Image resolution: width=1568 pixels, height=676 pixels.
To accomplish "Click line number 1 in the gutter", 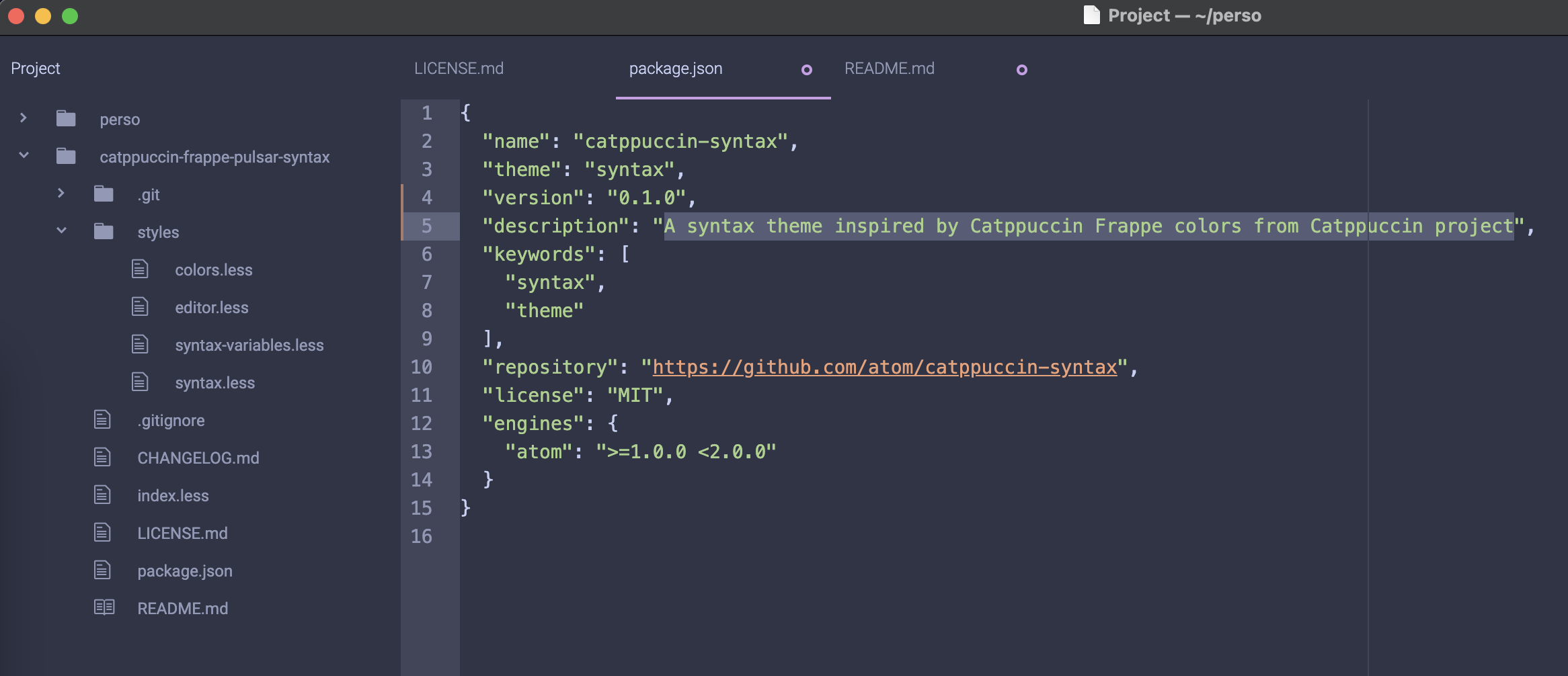I will coord(427,113).
